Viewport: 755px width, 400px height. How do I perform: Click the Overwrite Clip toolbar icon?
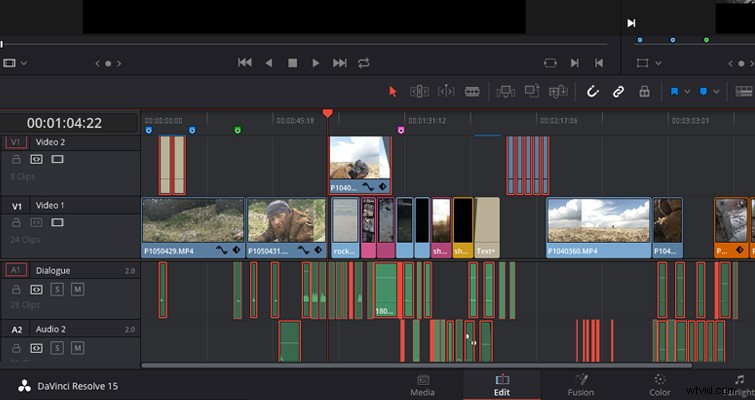532,91
